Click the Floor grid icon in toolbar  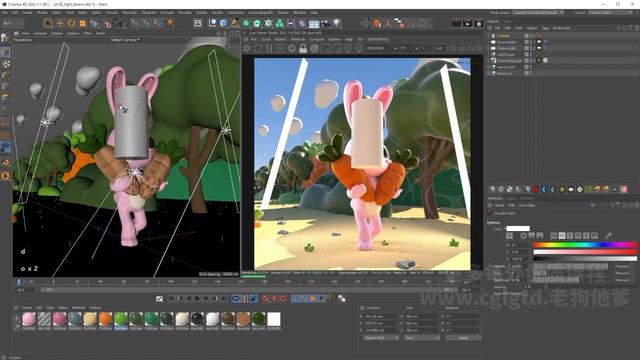314,24
